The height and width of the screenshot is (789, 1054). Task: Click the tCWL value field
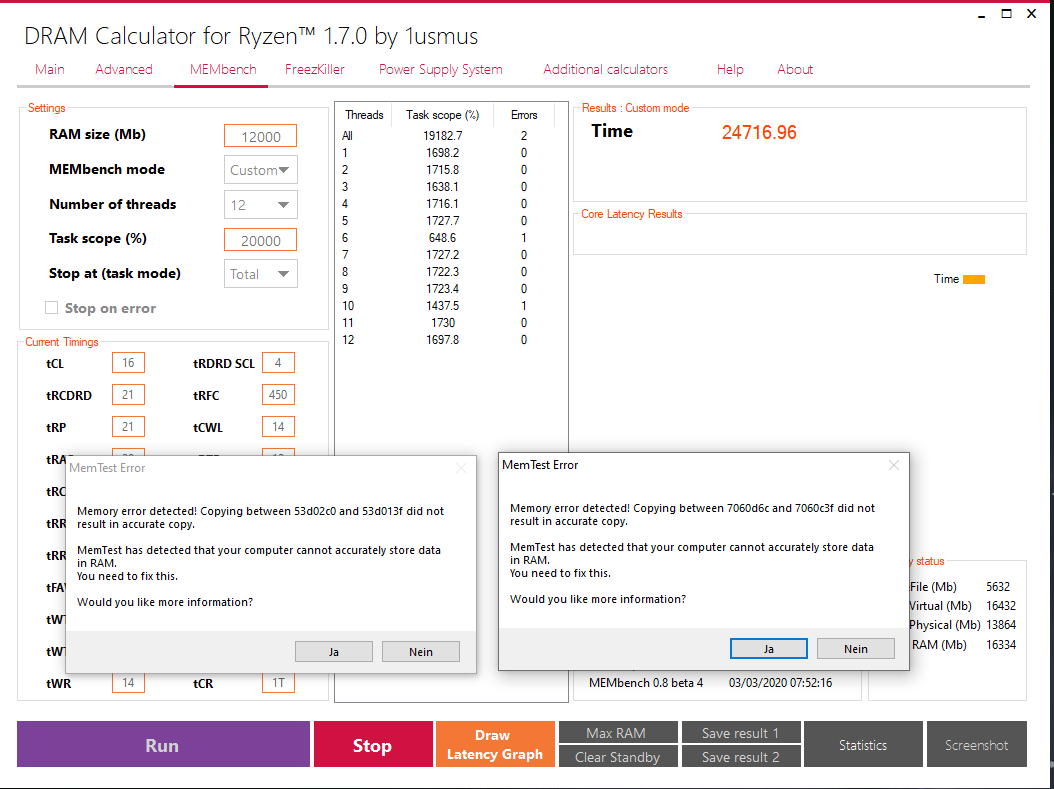pyautogui.click(x=278, y=427)
